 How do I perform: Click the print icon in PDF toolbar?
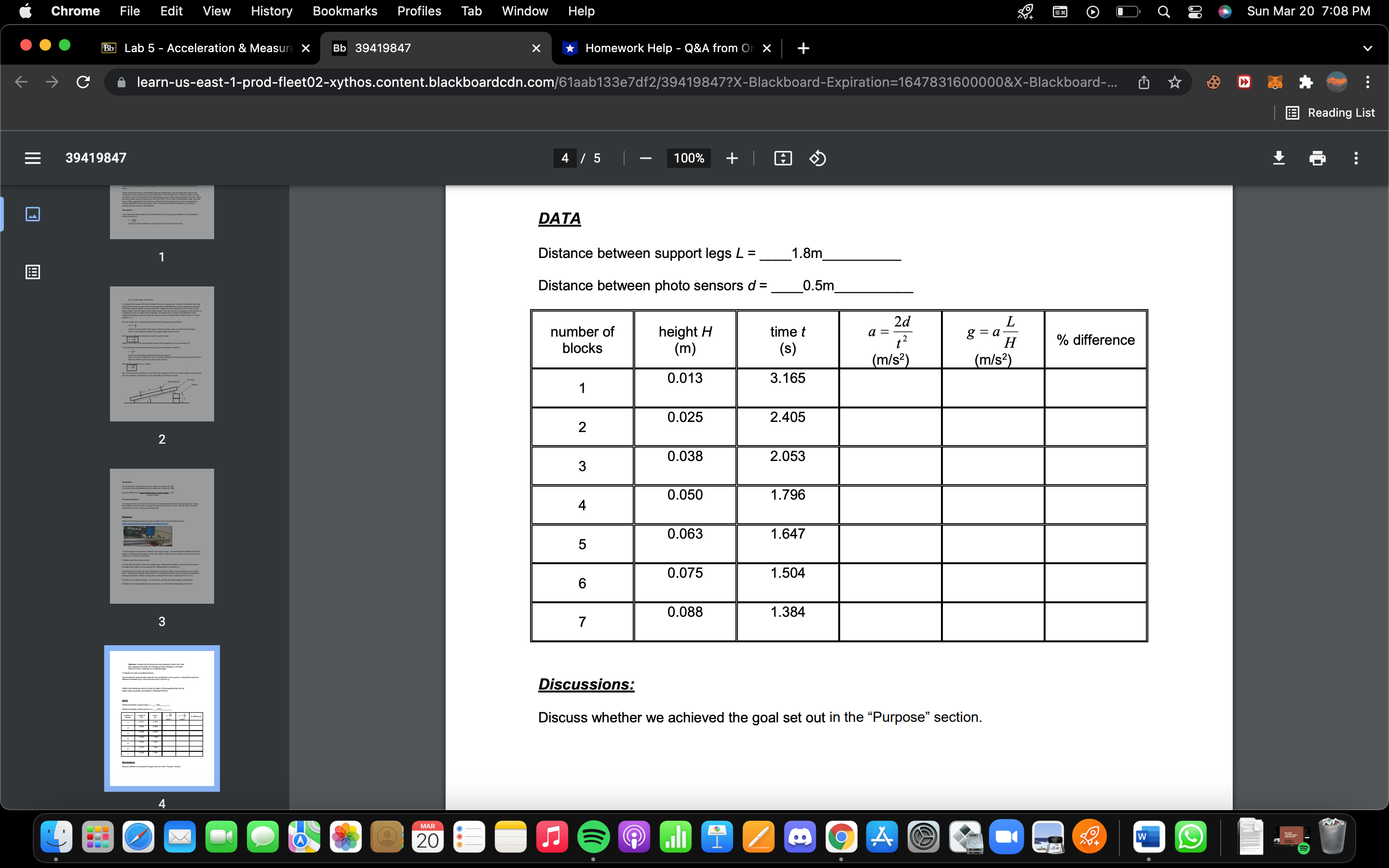tap(1317, 158)
